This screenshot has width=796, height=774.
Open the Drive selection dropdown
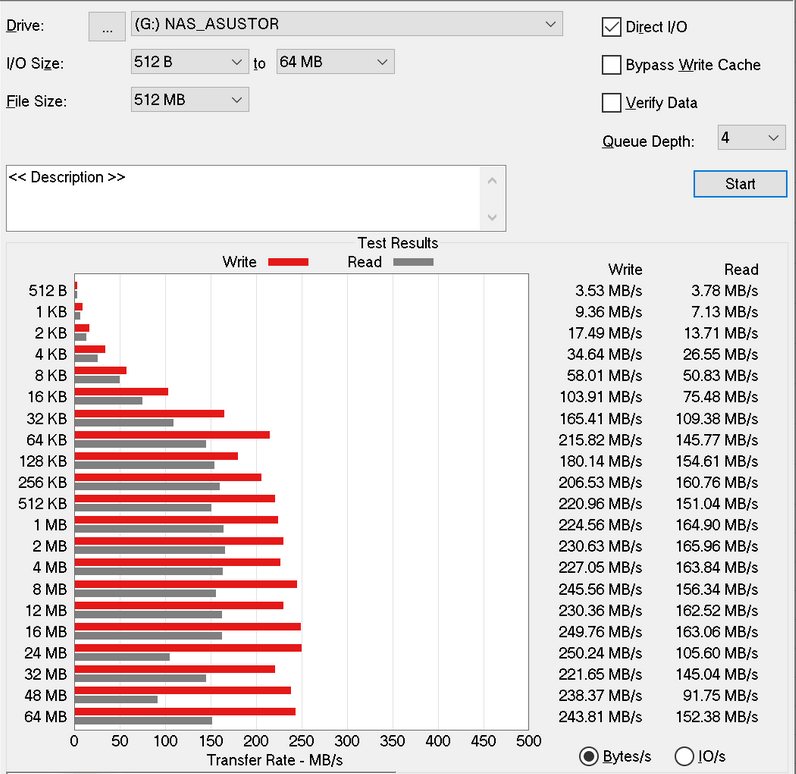[x=347, y=24]
